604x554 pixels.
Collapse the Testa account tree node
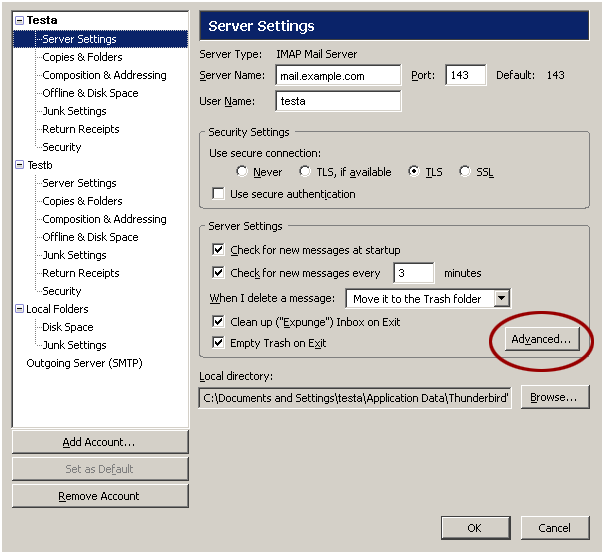(19, 20)
